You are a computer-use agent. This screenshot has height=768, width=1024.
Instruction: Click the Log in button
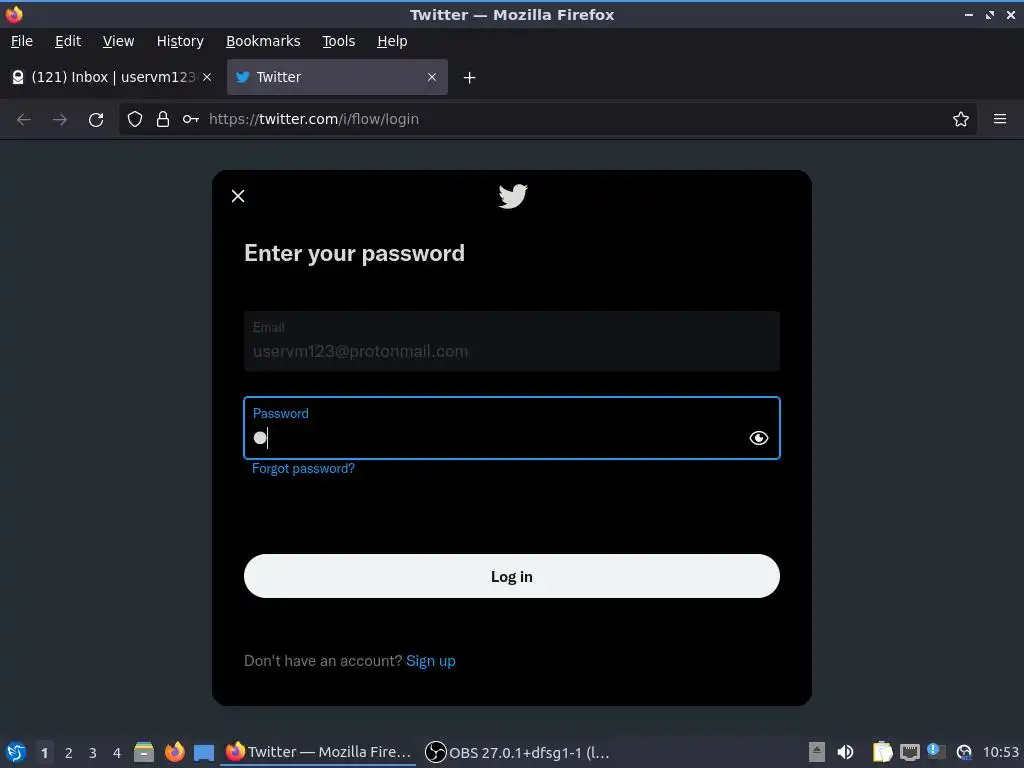pos(511,576)
